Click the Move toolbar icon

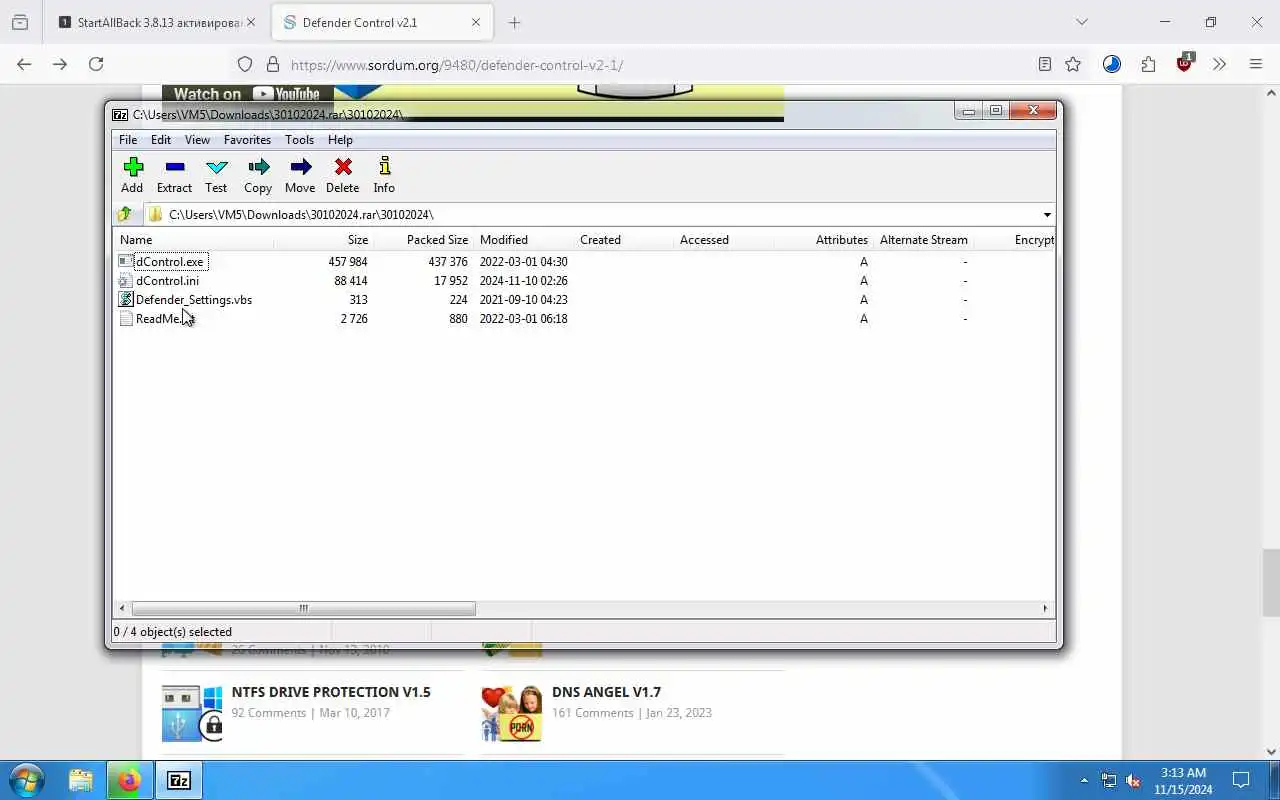300,175
